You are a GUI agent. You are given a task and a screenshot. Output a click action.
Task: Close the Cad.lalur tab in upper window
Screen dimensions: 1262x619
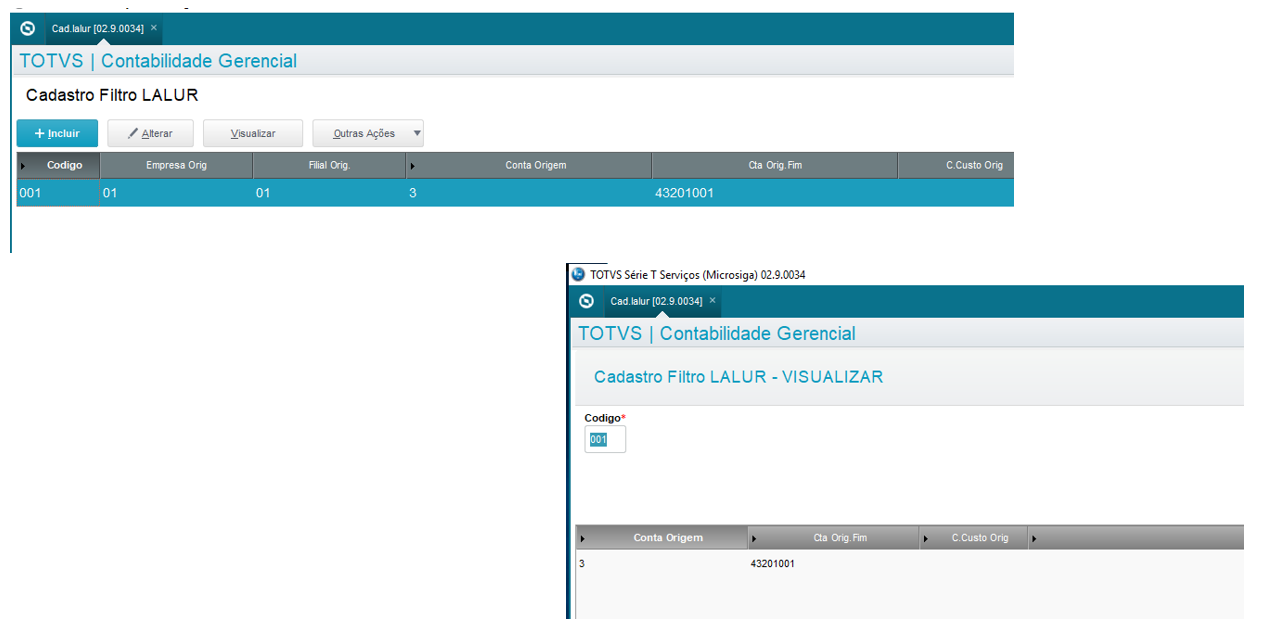point(153,28)
